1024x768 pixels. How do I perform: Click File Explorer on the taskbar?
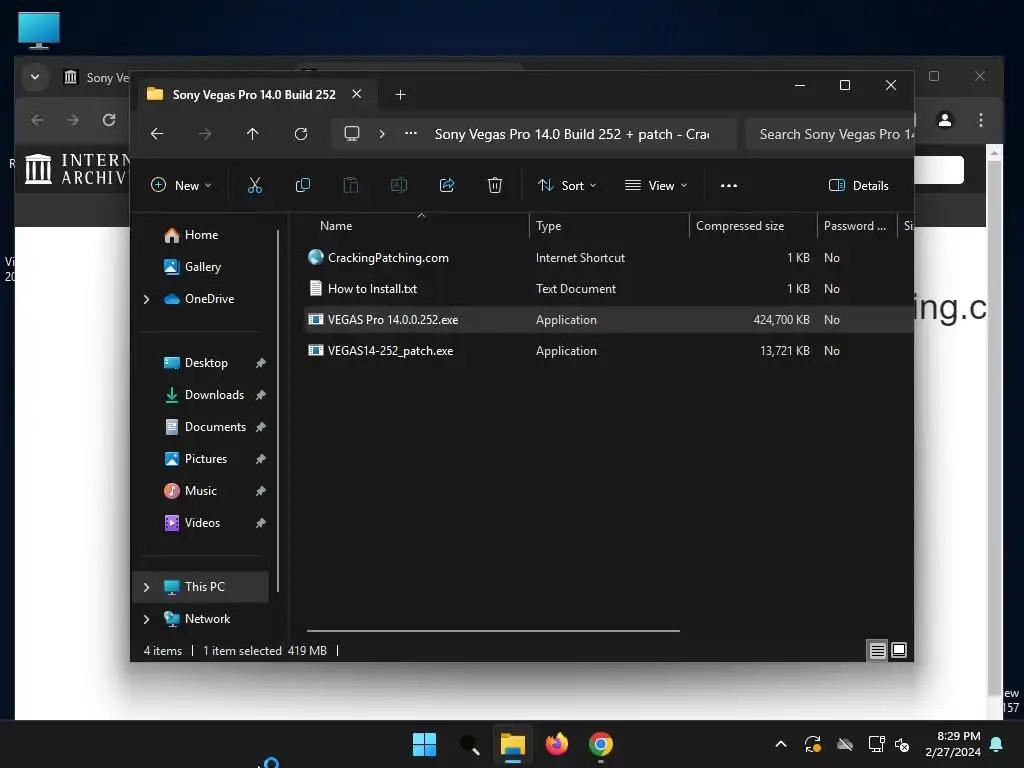click(513, 744)
